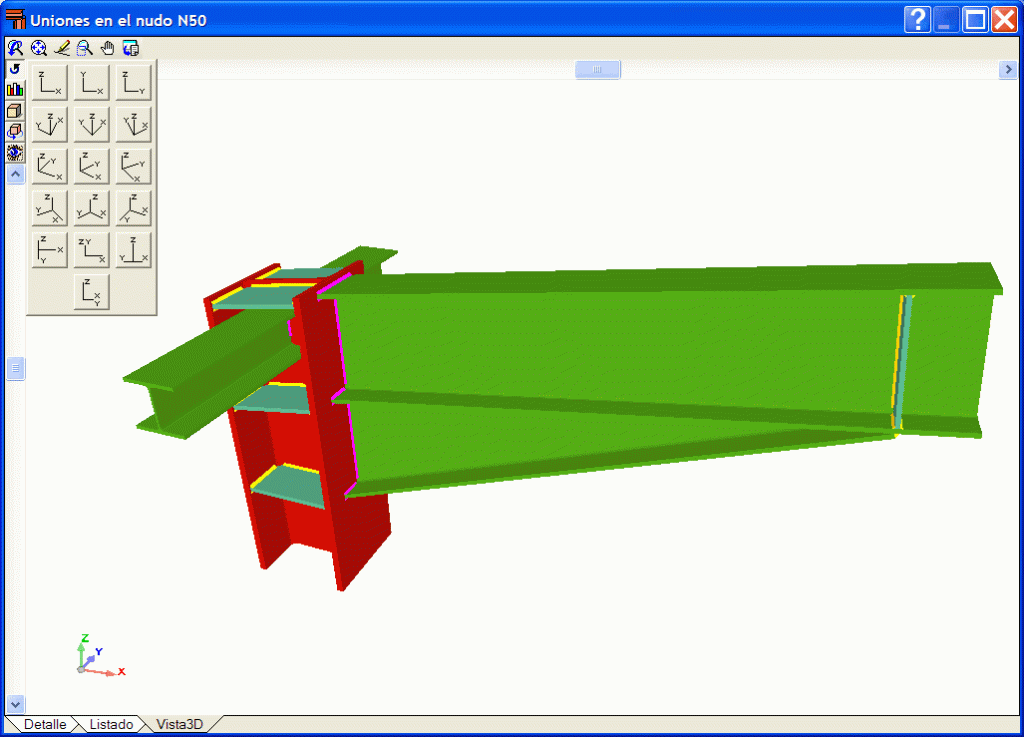The width and height of the screenshot is (1024, 737).
Task: Select the ZY-X view in fifth row
Action: click(91, 250)
